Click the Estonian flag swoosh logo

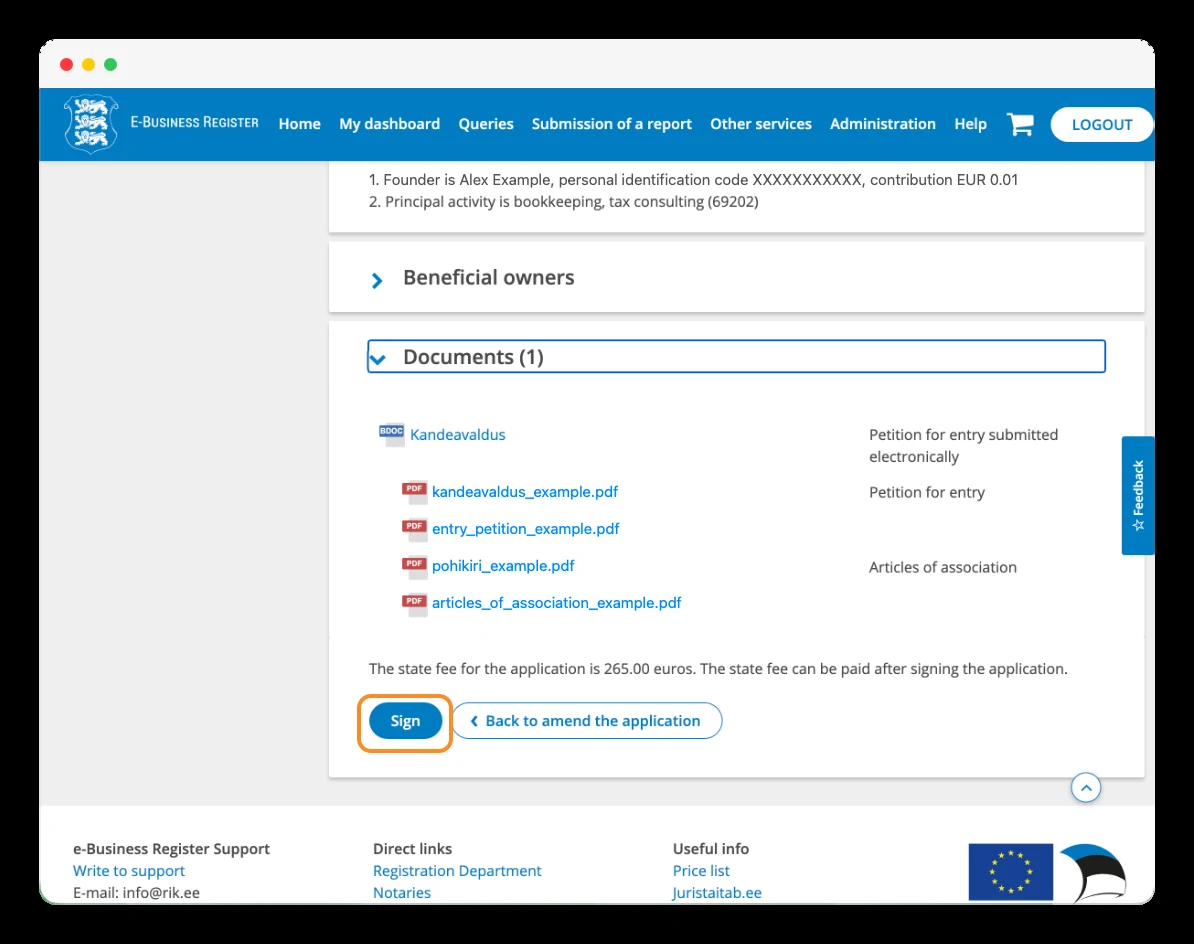point(1093,872)
